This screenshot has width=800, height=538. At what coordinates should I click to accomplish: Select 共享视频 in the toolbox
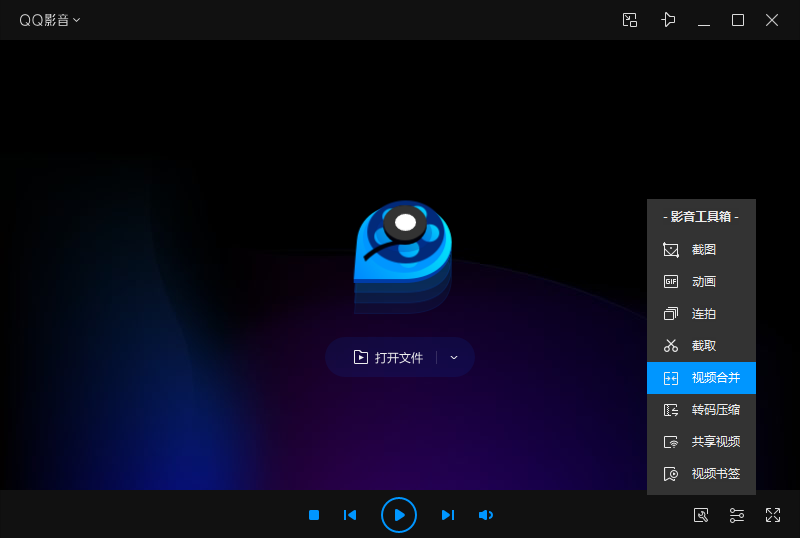click(701, 442)
